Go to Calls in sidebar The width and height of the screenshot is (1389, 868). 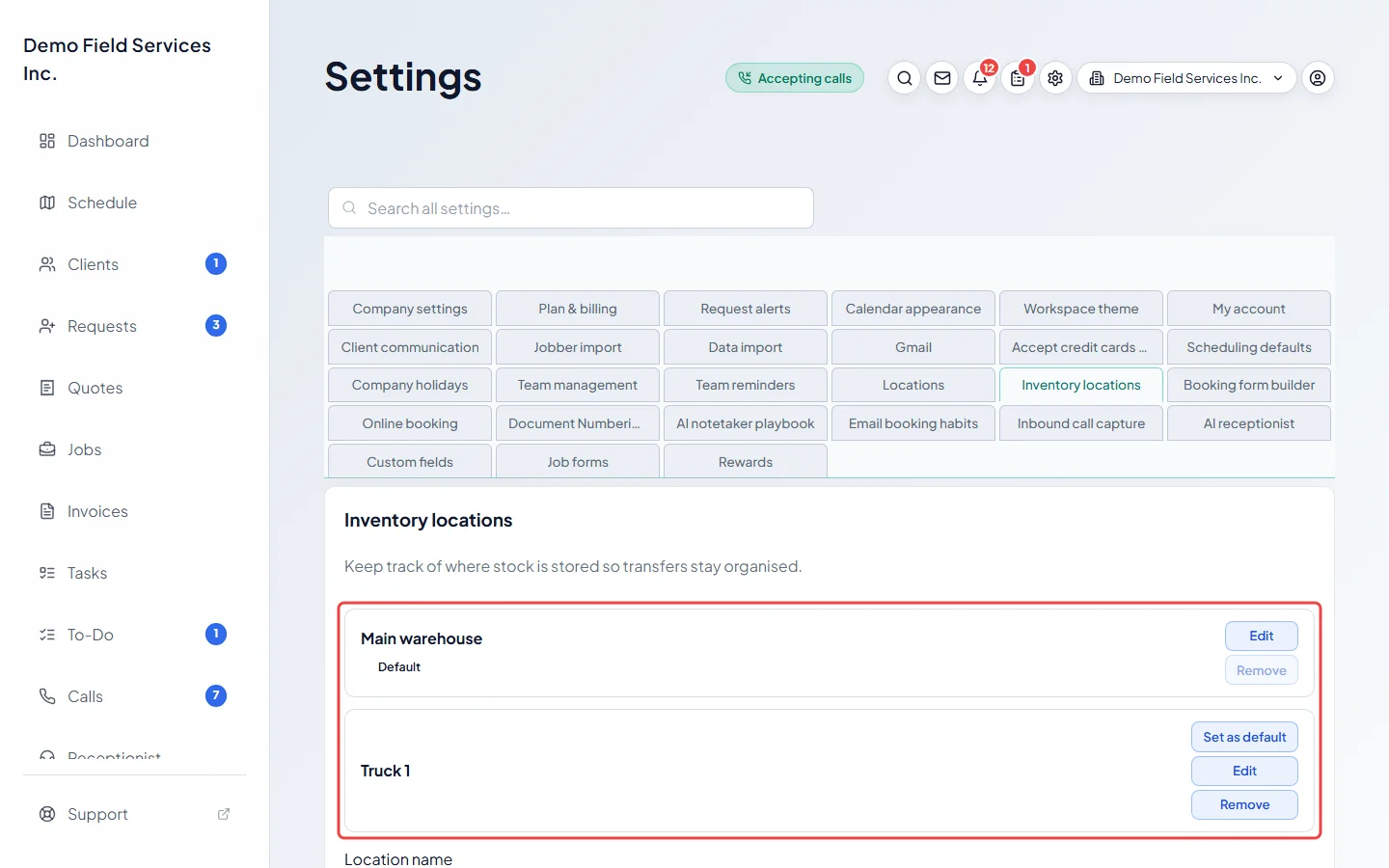[x=135, y=696]
